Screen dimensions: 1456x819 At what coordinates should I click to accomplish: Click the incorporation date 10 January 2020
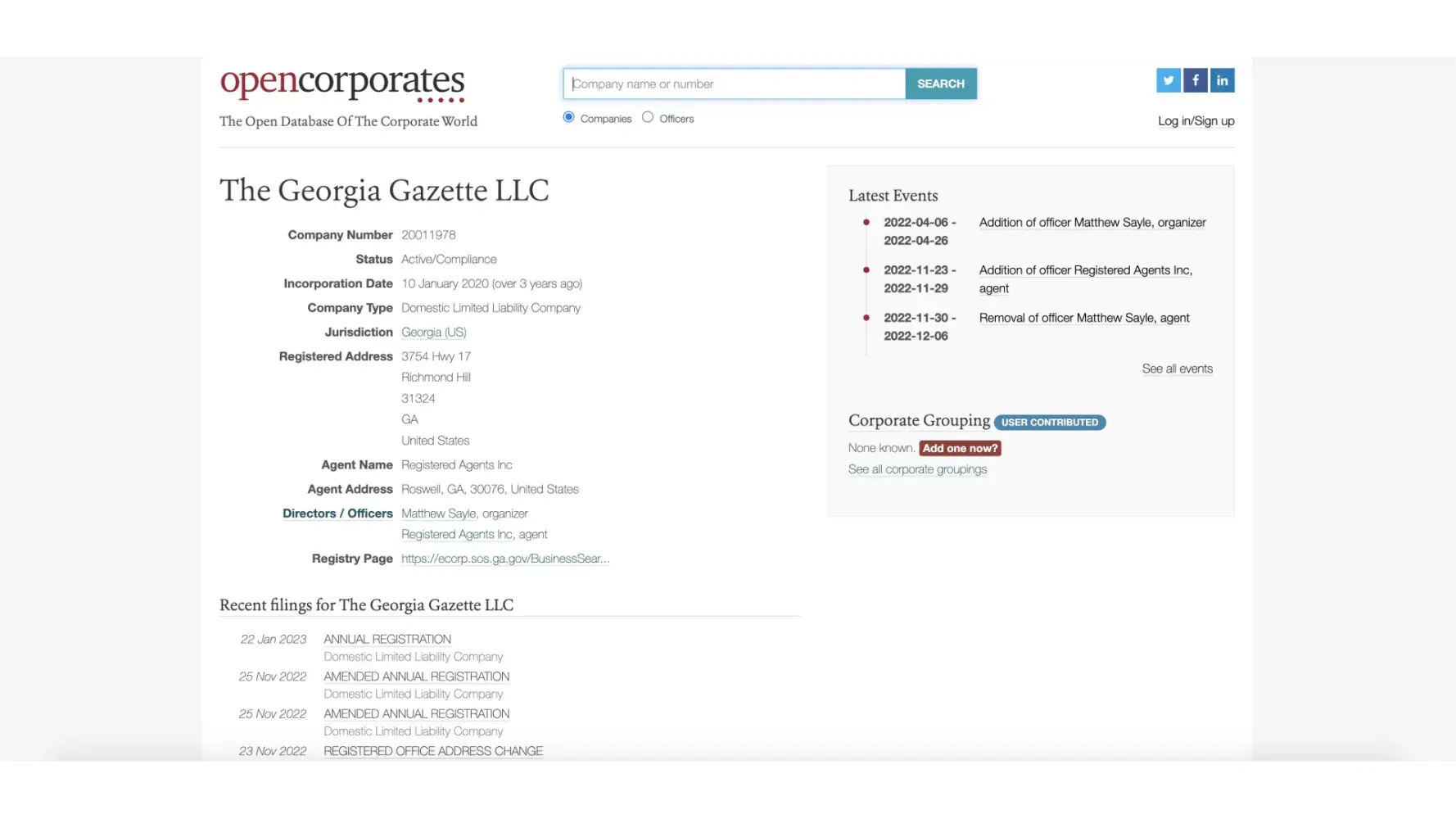pyautogui.click(x=445, y=284)
